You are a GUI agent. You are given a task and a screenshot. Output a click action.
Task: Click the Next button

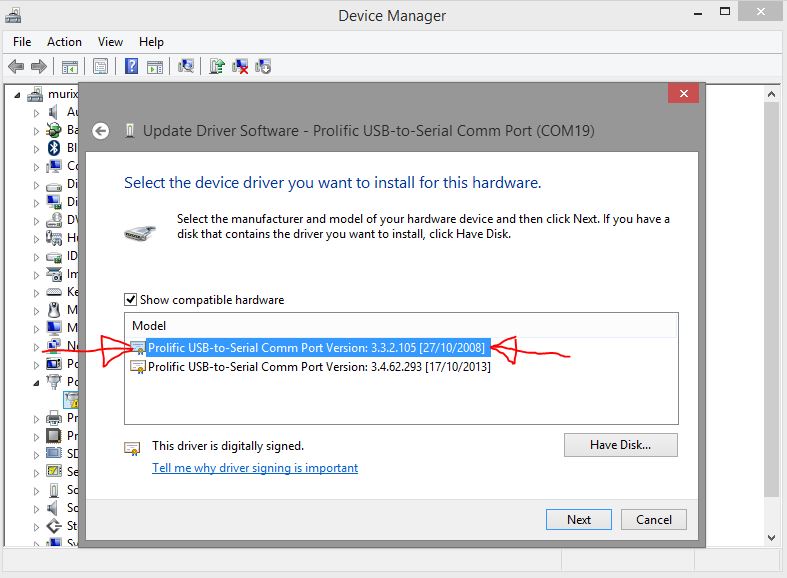coord(578,519)
